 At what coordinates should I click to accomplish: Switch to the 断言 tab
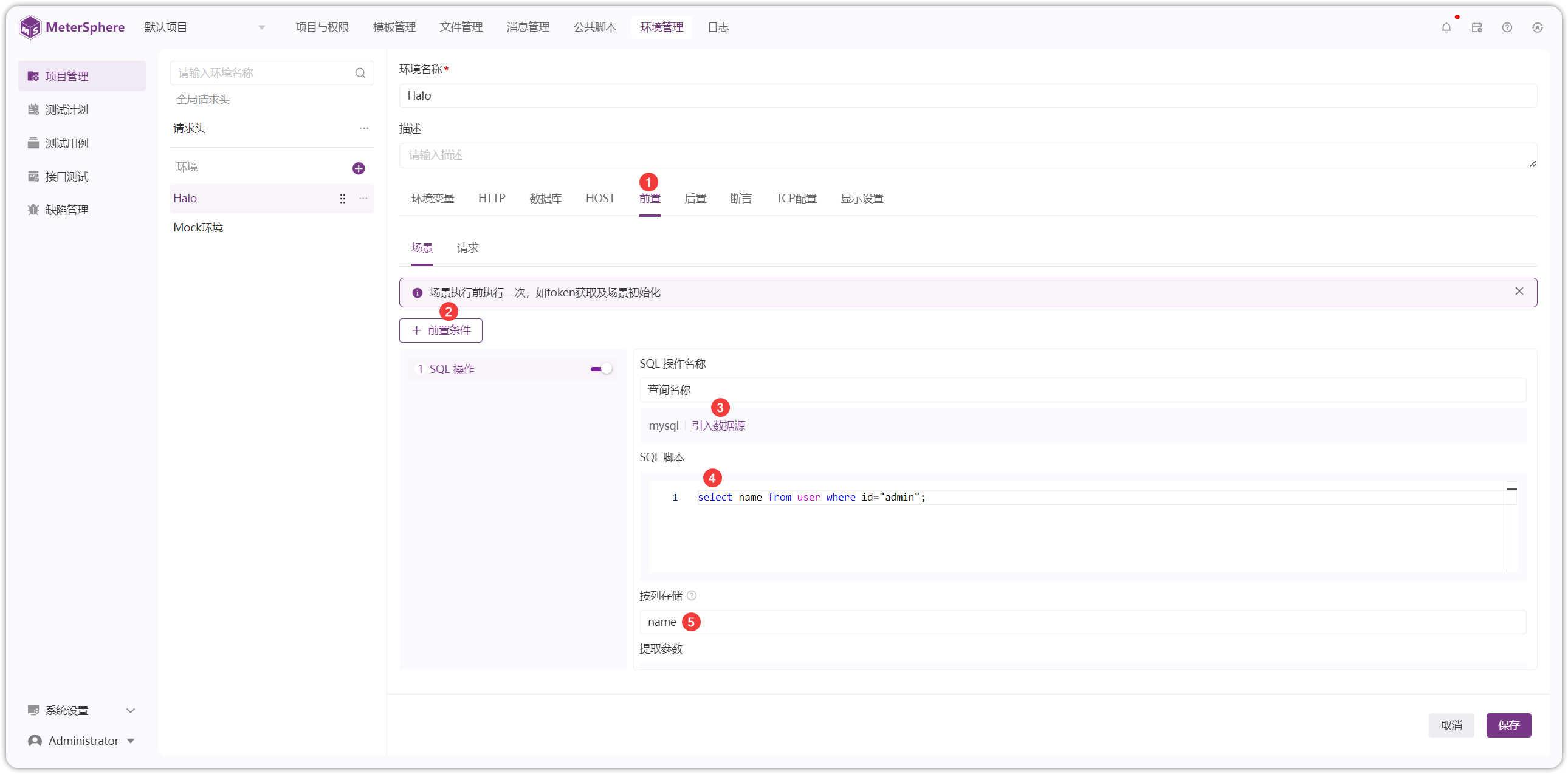click(741, 199)
